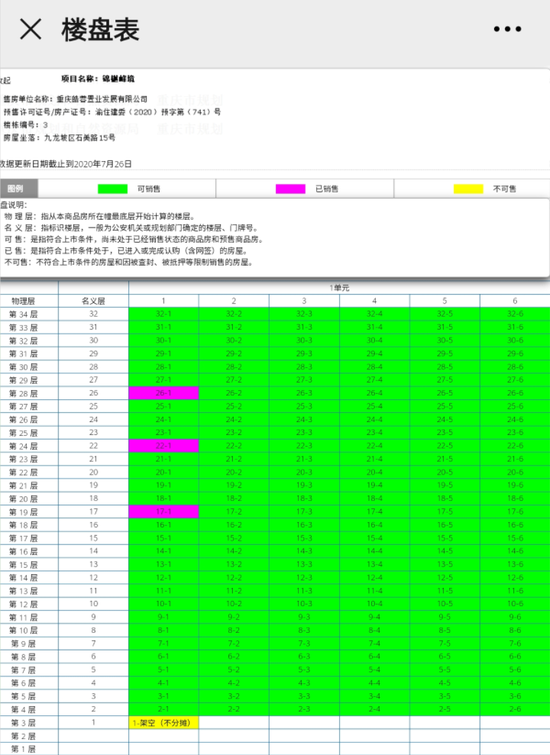The image size is (550, 755).
Task: Click column header 3 under 1单元
Action: (x=304, y=301)
